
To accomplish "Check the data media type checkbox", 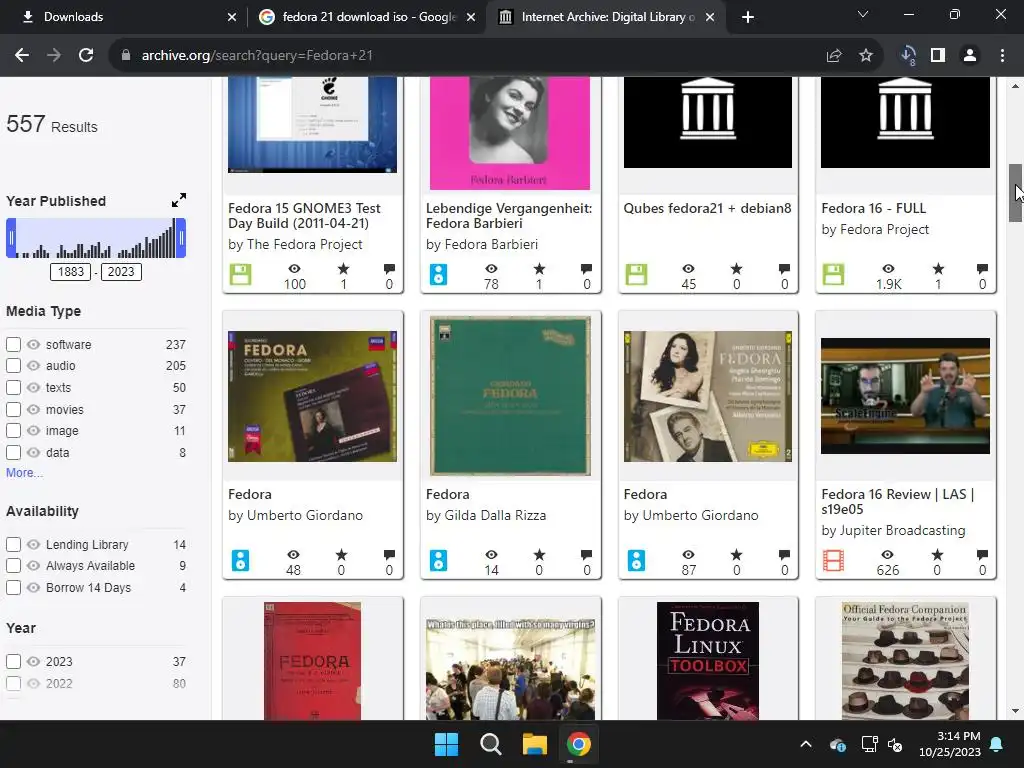I will pyautogui.click(x=13, y=453).
